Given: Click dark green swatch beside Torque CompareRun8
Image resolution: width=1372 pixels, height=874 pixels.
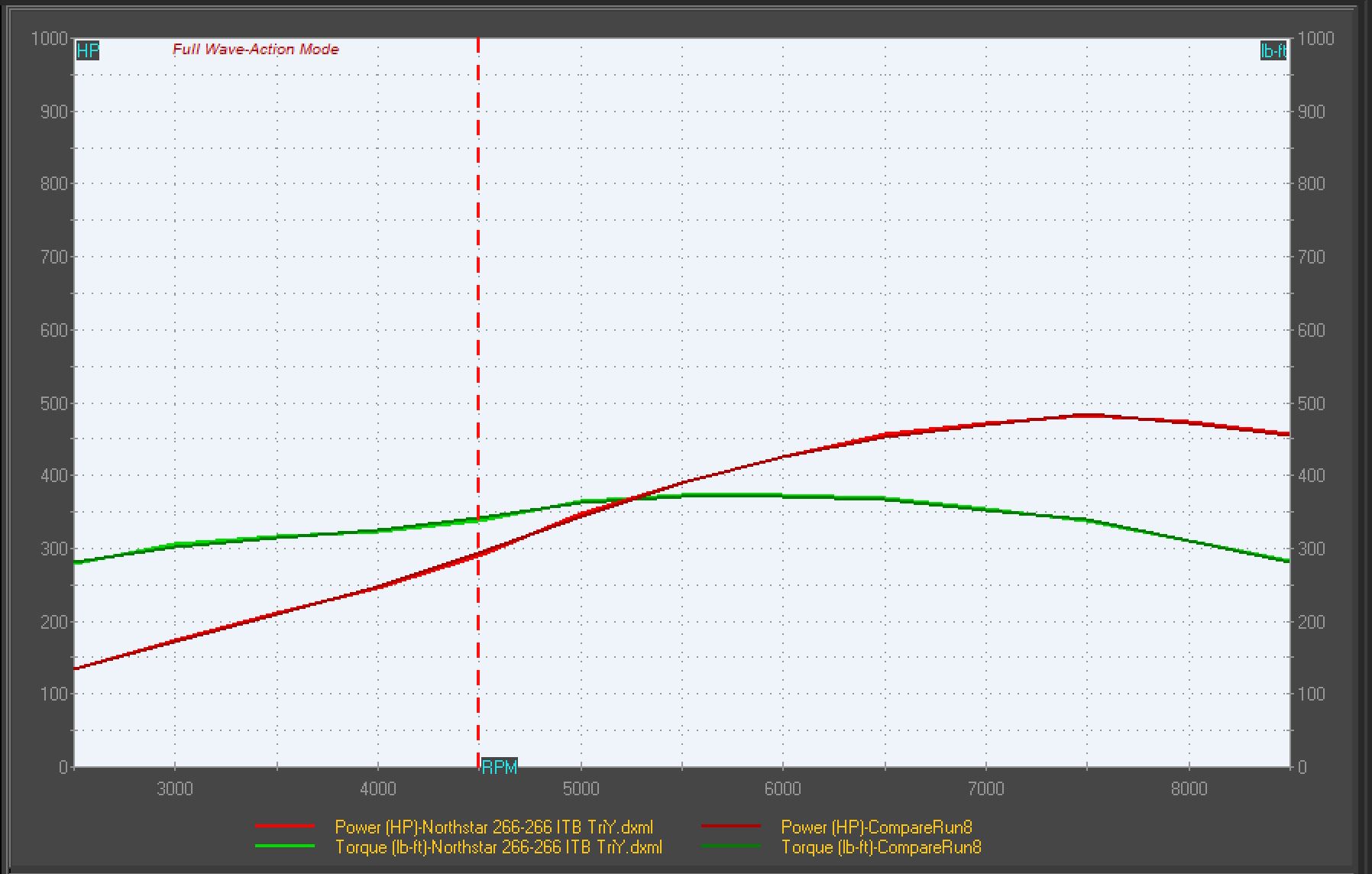Looking at the screenshot, I should (x=731, y=846).
